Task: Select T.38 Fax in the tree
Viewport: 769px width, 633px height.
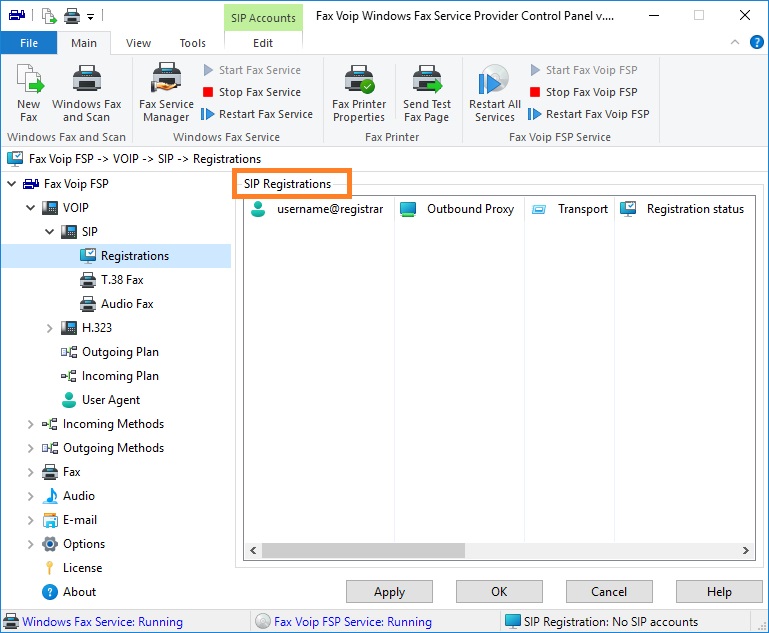Action: (x=112, y=280)
